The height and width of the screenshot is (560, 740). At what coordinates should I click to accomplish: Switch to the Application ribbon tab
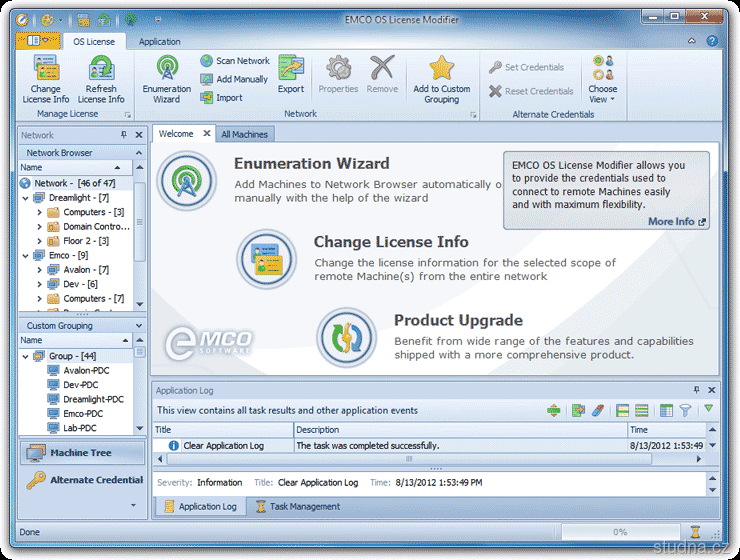pos(160,41)
